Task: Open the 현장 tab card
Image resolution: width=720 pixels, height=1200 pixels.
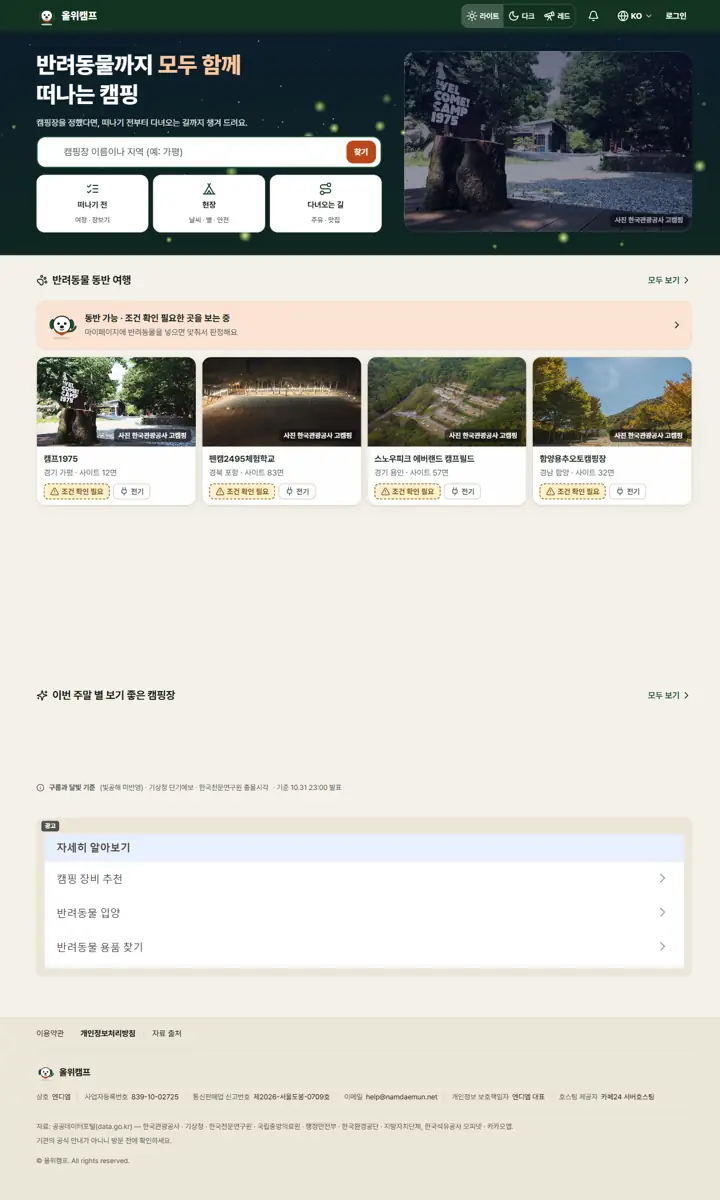Action: [209, 204]
